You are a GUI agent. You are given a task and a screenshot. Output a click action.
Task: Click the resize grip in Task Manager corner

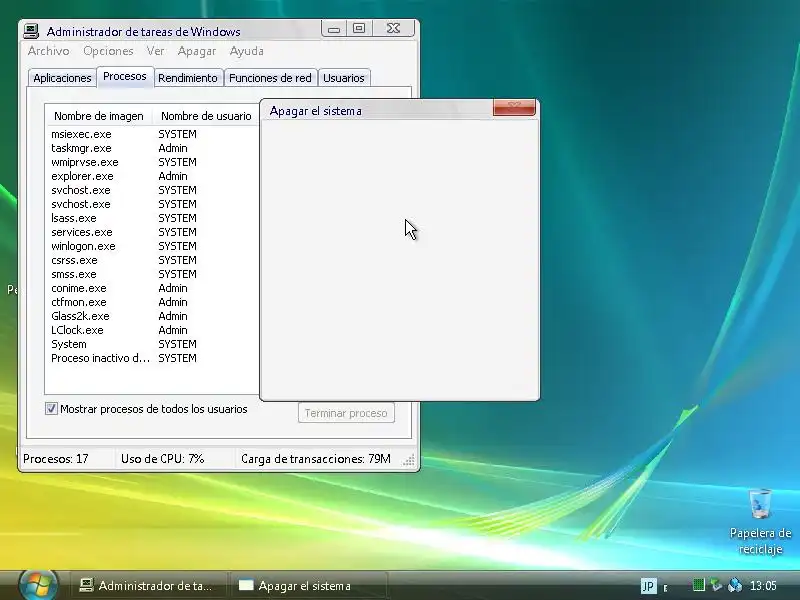click(x=409, y=461)
